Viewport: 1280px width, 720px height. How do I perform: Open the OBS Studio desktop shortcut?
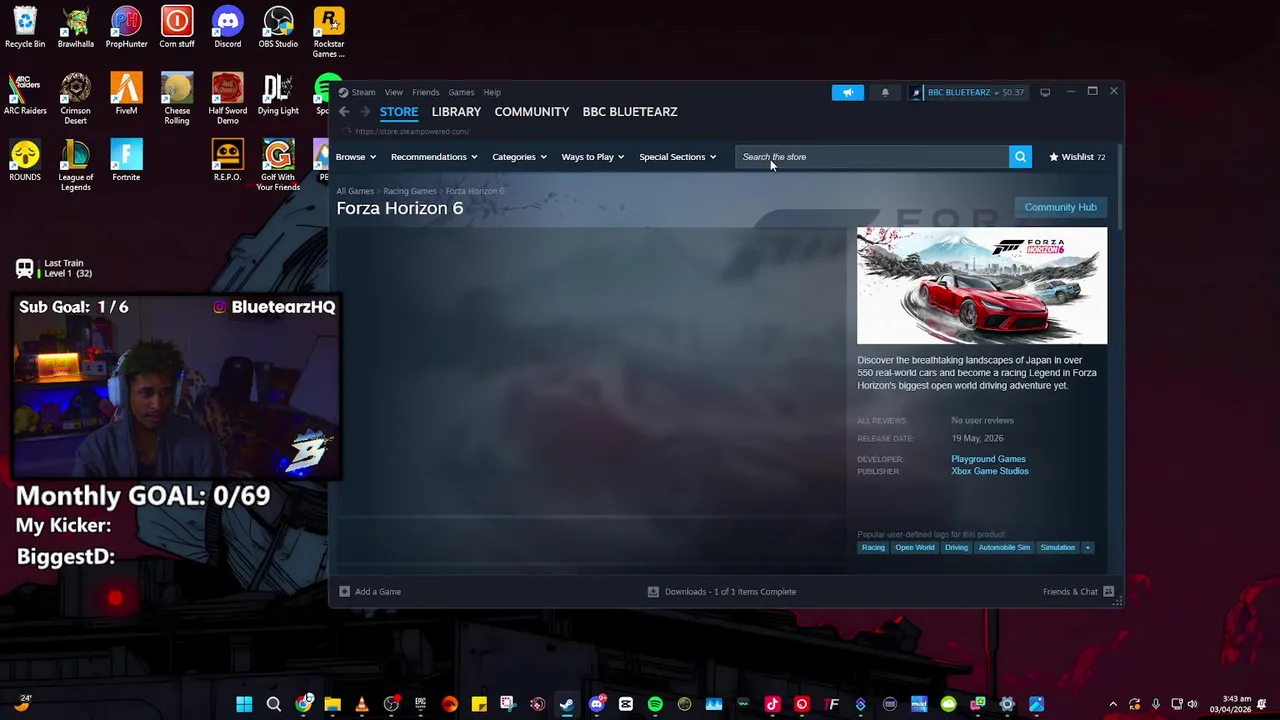point(278,27)
